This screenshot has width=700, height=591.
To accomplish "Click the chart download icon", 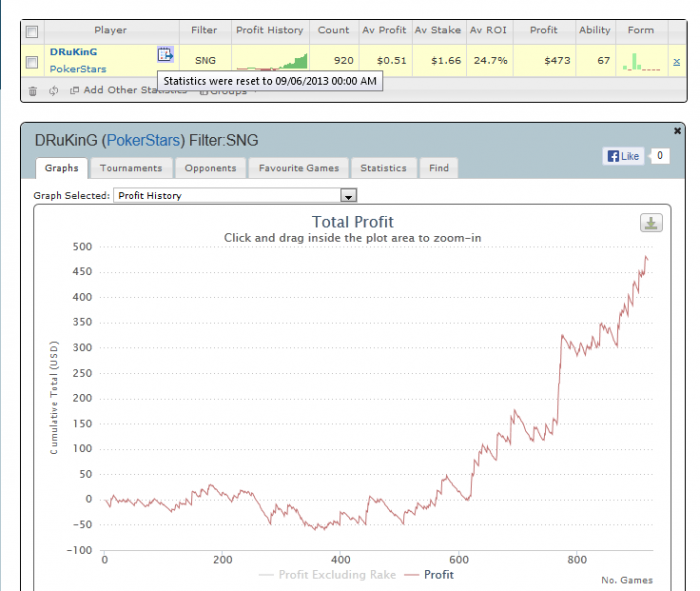I will click(x=651, y=223).
